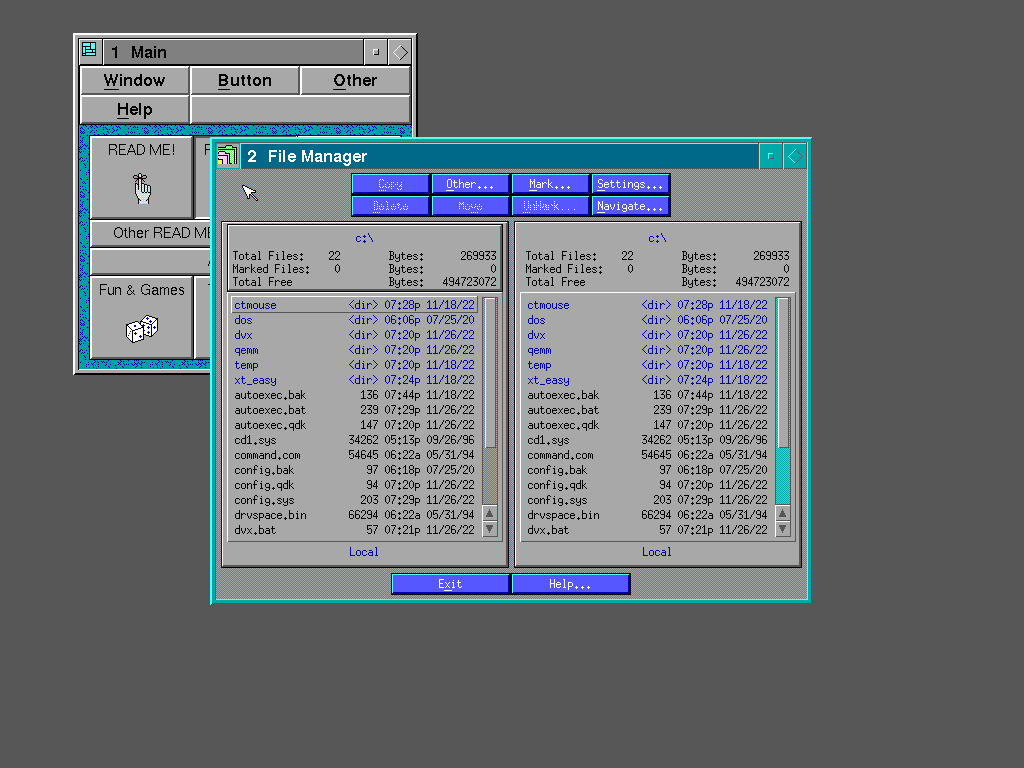This screenshot has width=1024, height=768.
Task: Select autoexec.bat in left pane
Action: point(355,410)
